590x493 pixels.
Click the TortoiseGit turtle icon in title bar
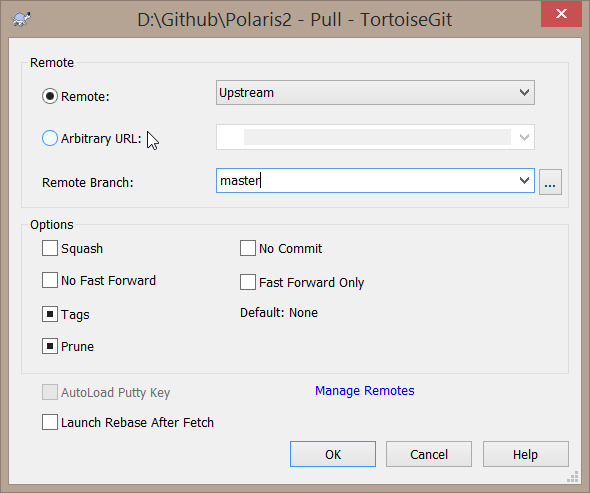(x=21, y=19)
